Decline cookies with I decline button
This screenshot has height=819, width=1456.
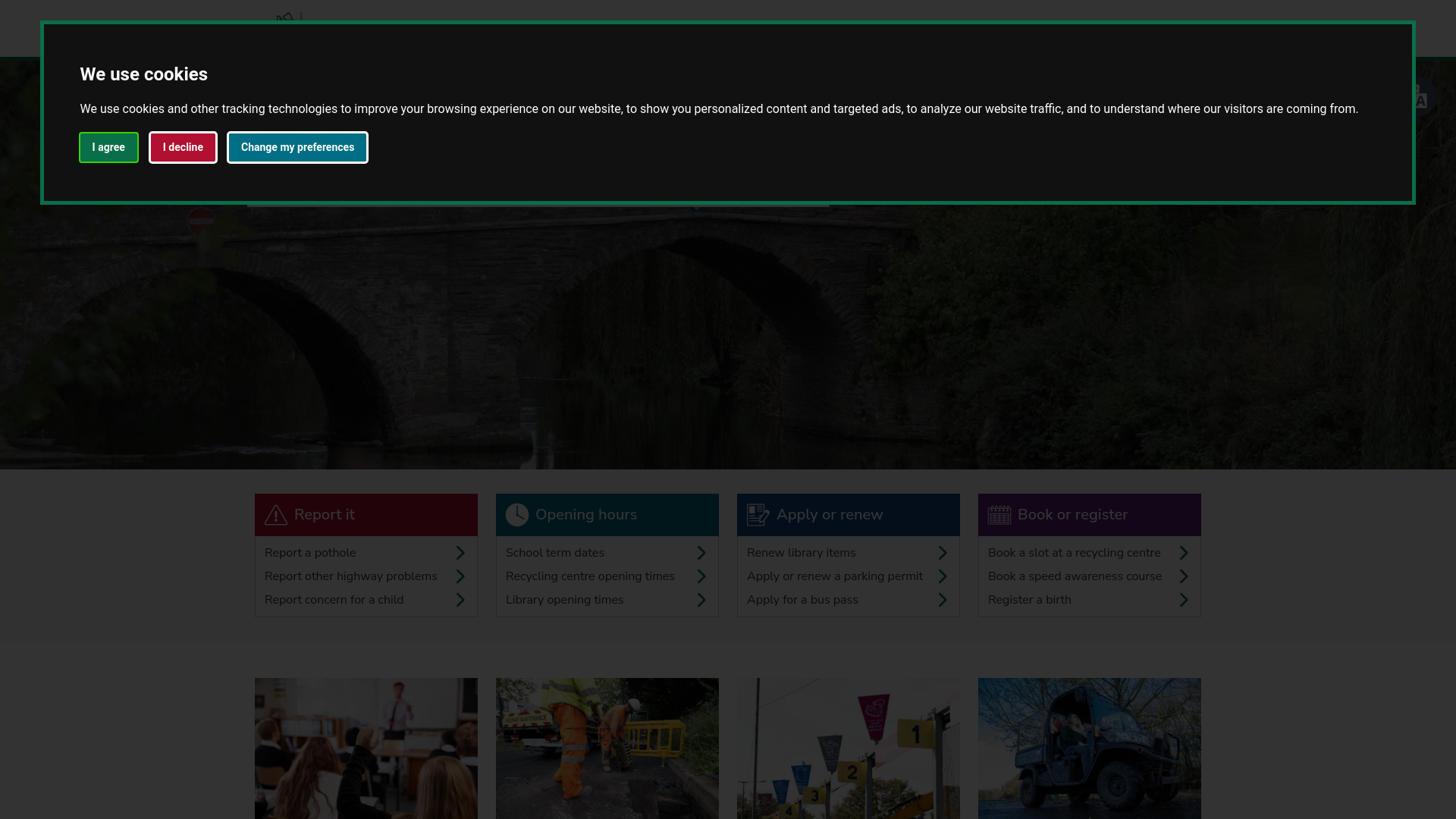click(183, 147)
